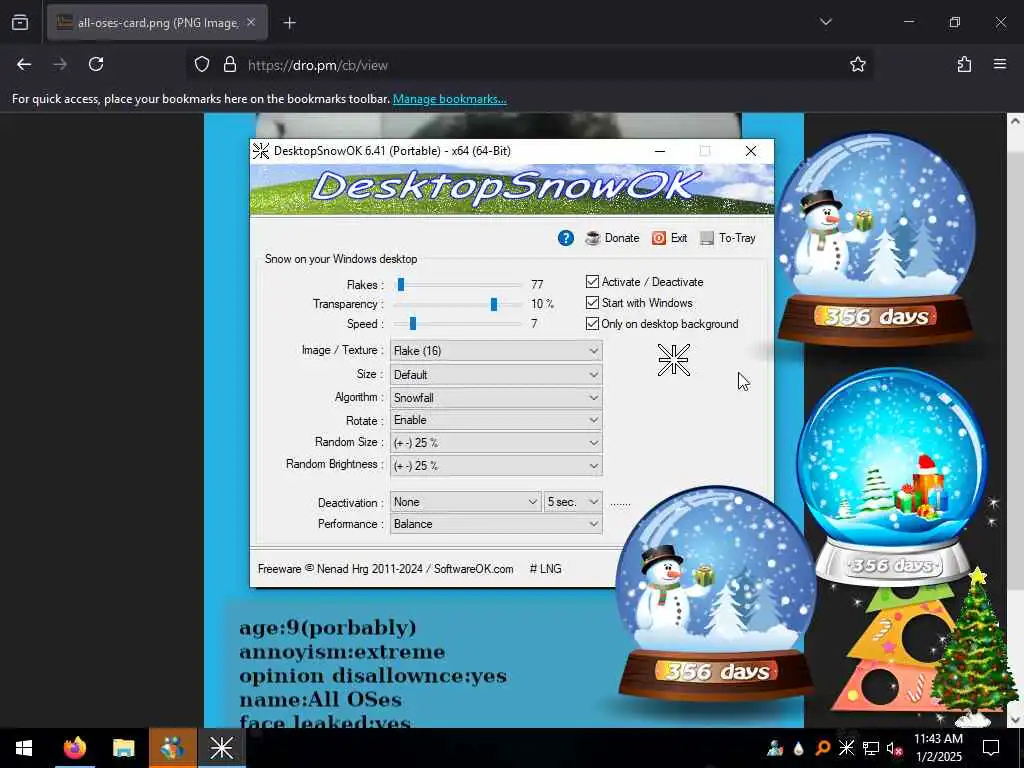Go back to the previous page
This screenshot has height=768, width=1024.
click(x=24, y=64)
